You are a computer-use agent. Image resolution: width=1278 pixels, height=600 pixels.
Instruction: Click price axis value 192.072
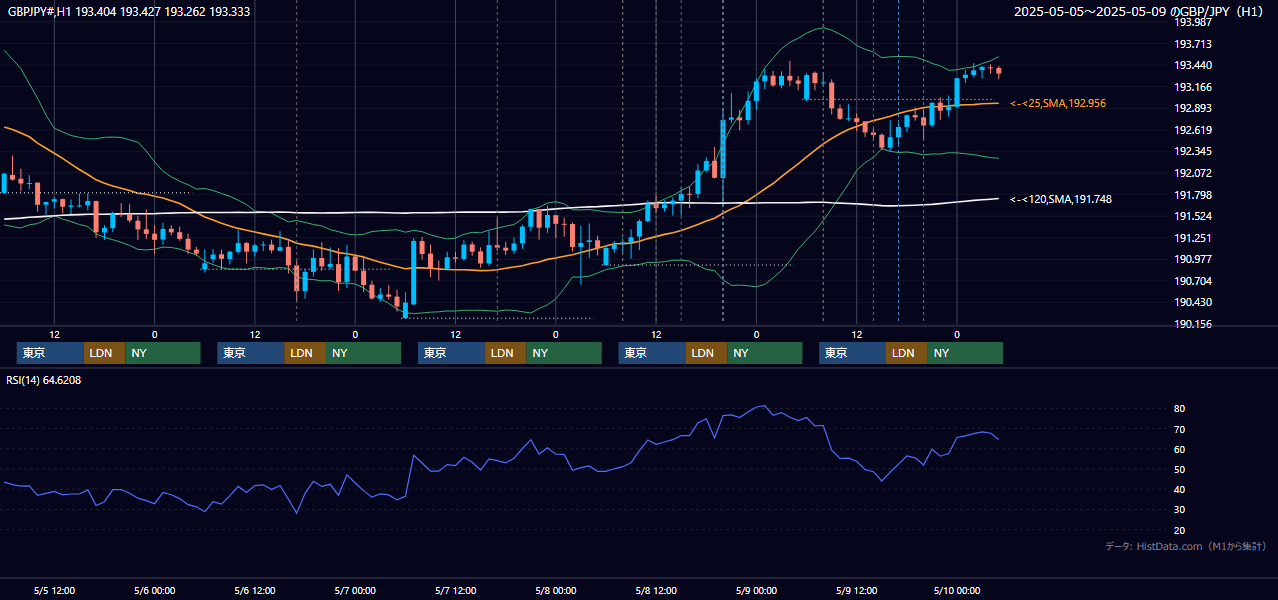coord(1193,173)
